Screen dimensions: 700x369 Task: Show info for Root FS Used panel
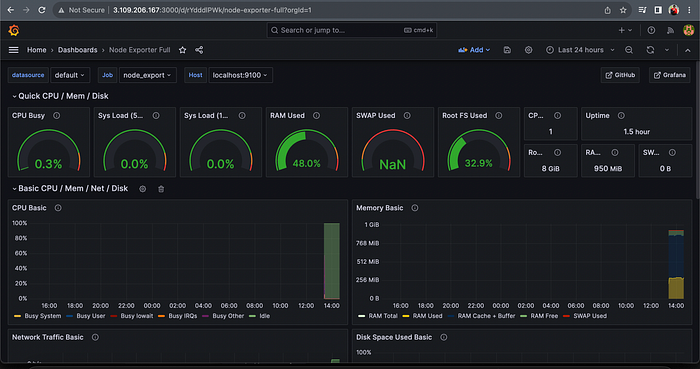[499, 116]
